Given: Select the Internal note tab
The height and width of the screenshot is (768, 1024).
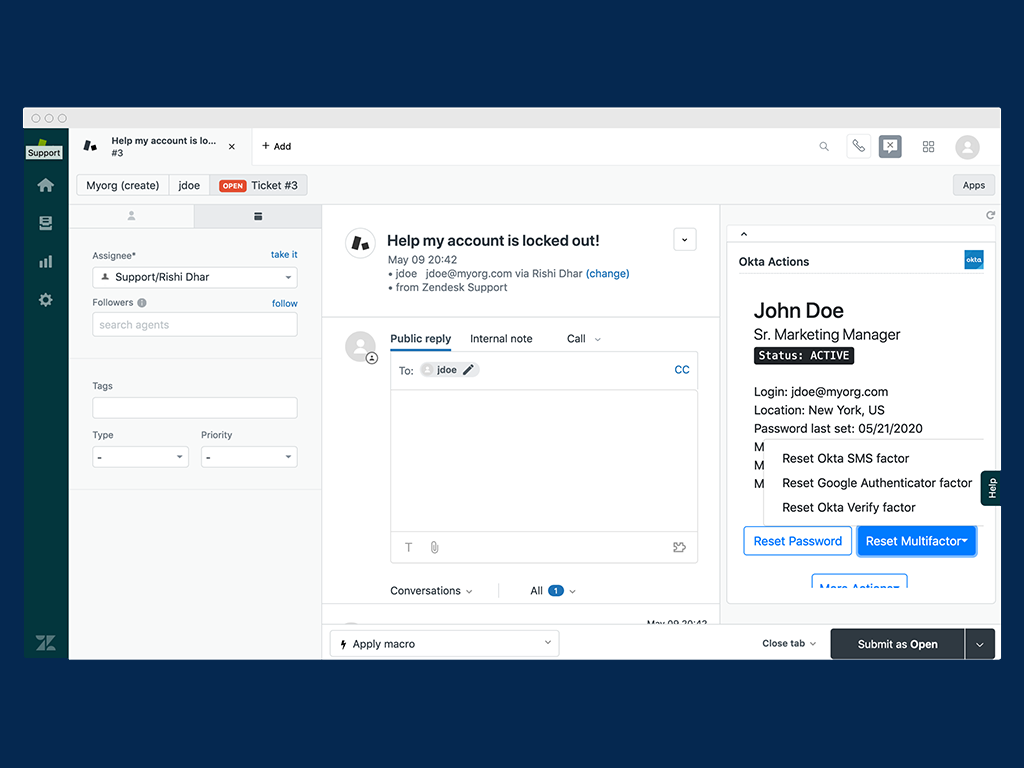Looking at the screenshot, I should [501, 338].
